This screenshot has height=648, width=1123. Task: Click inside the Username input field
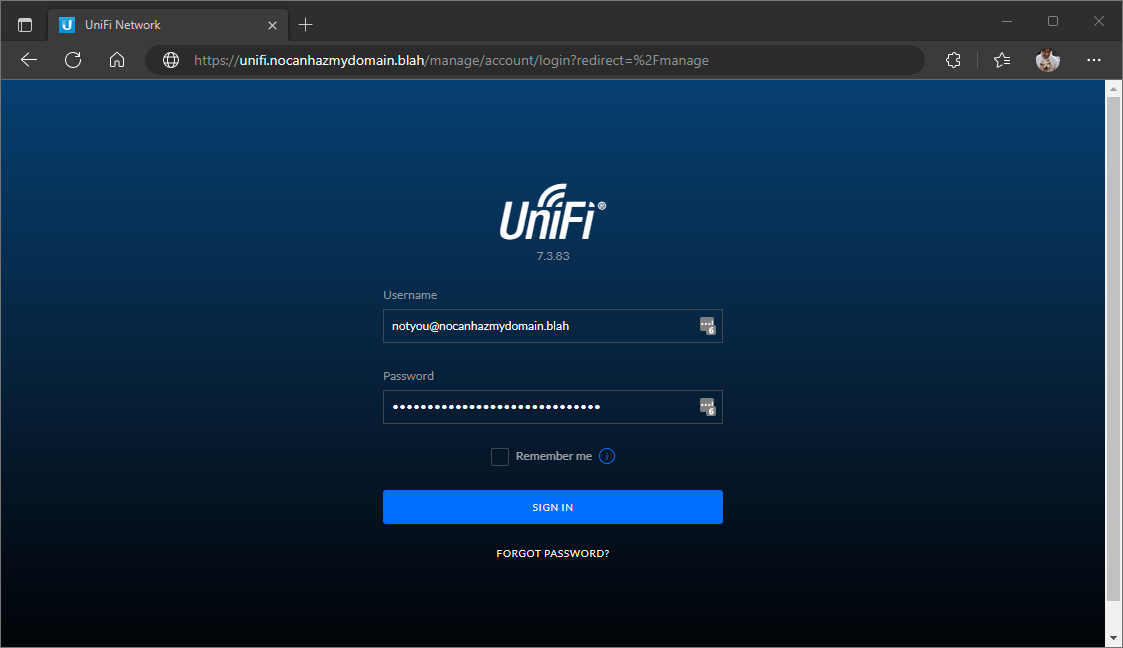(540, 326)
